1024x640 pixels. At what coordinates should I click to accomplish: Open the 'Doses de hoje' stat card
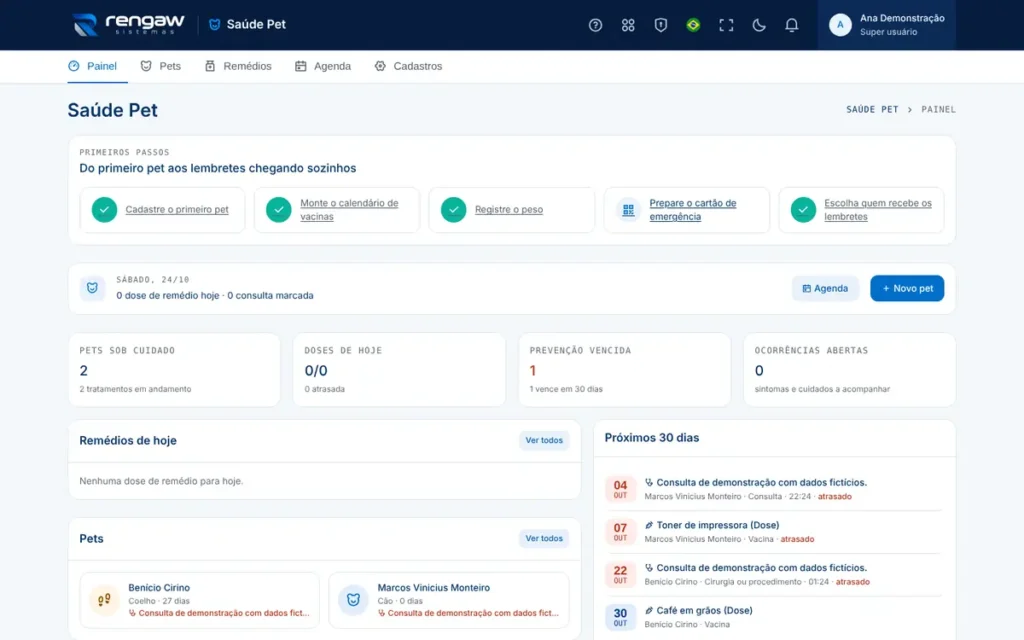(399, 370)
